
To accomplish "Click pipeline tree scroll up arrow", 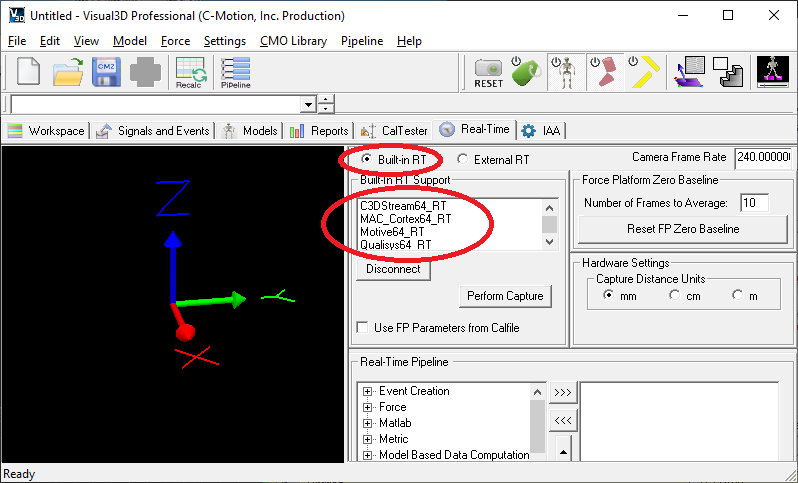I will (x=537, y=392).
